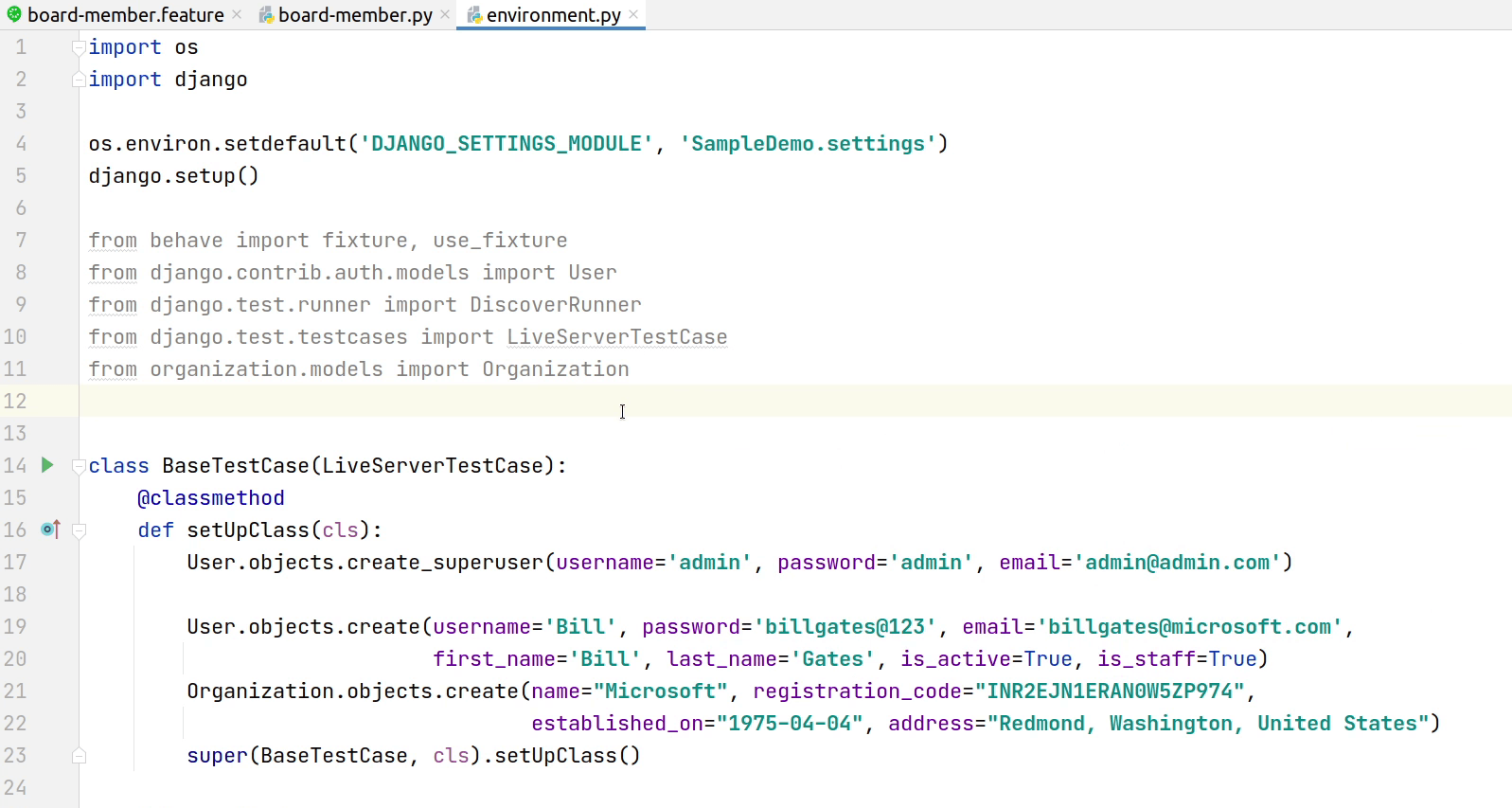Click line number 21 in the gutter
This screenshot has width=1512, height=808.
tap(15, 691)
